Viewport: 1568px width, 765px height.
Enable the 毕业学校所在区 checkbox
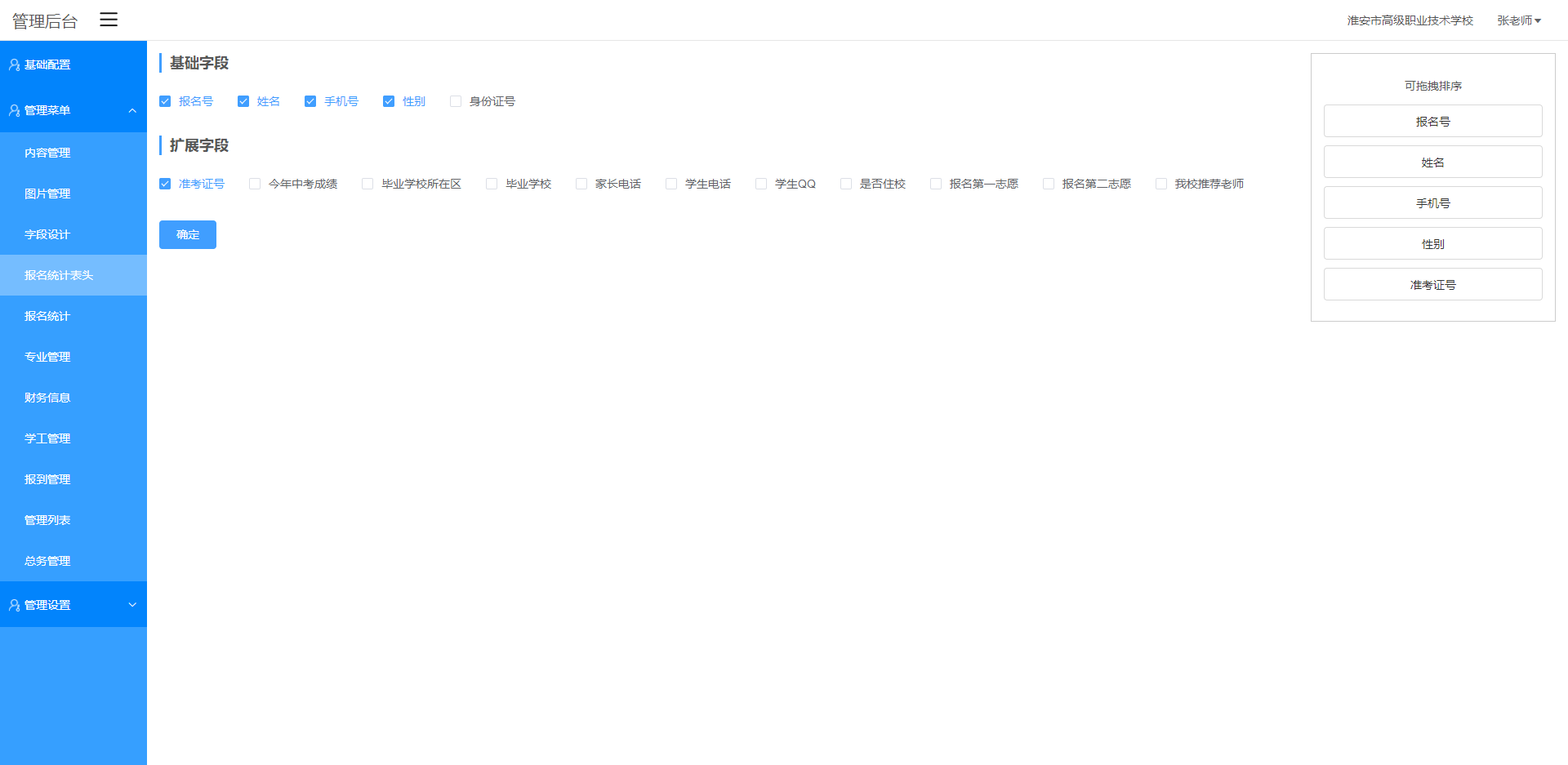point(367,184)
